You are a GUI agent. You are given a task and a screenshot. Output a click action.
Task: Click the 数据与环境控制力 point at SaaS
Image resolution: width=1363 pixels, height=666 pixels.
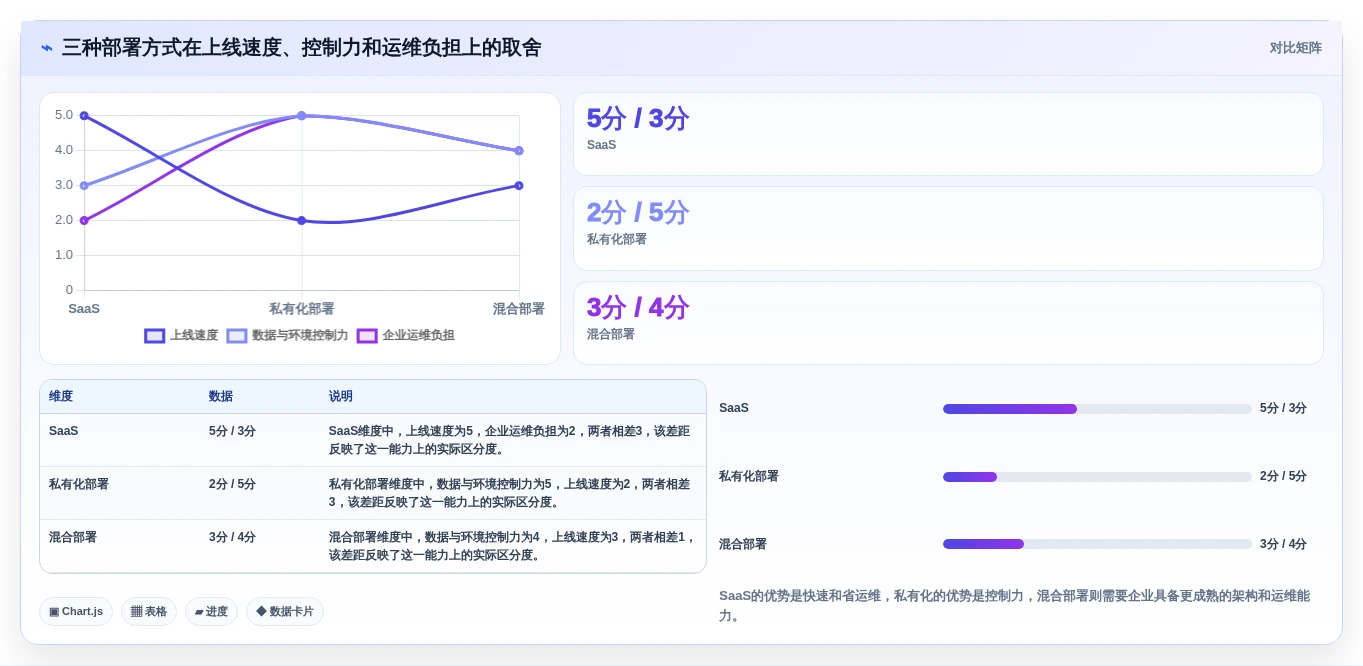point(84,185)
